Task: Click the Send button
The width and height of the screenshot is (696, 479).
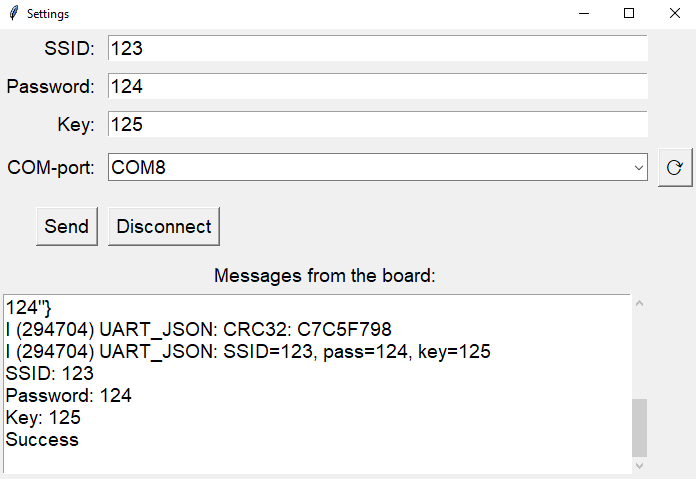Action: pyautogui.click(x=67, y=226)
